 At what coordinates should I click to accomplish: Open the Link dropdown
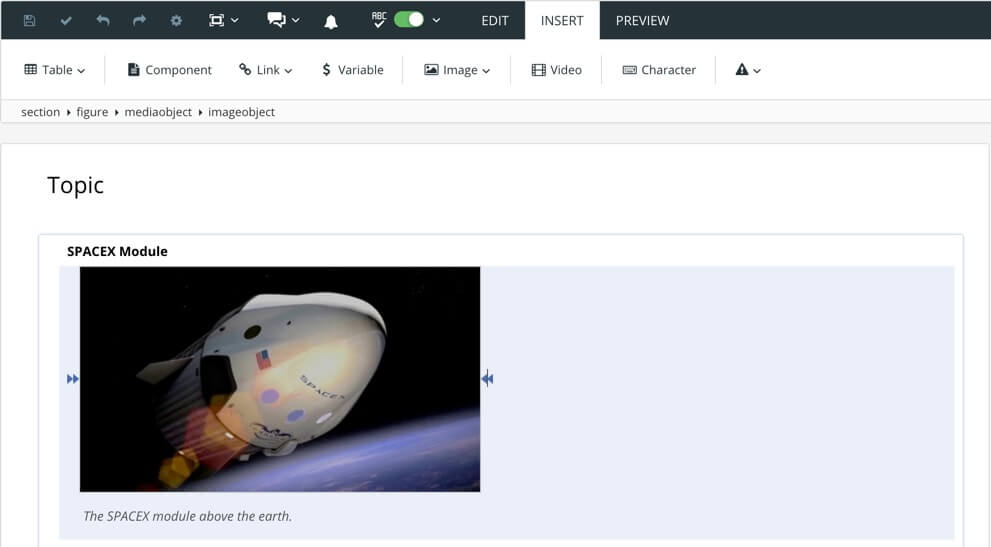click(x=265, y=70)
